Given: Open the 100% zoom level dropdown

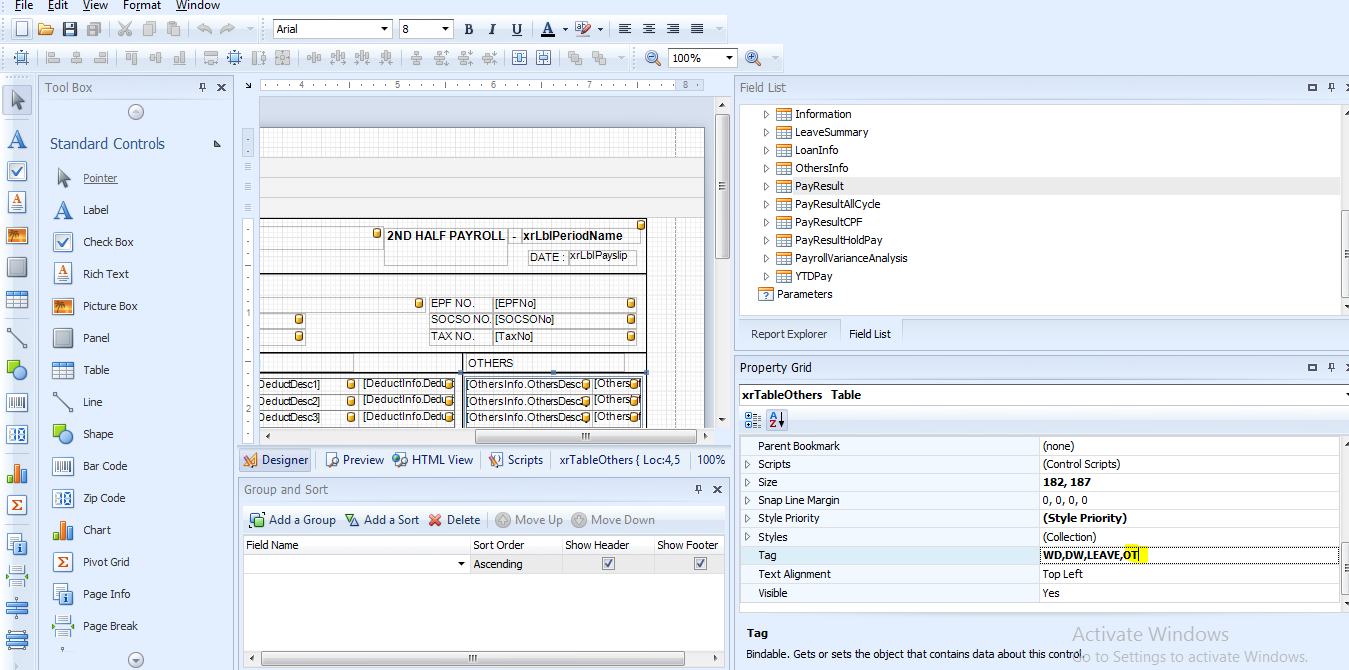Looking at the screenshot, I should pos(727,58).
